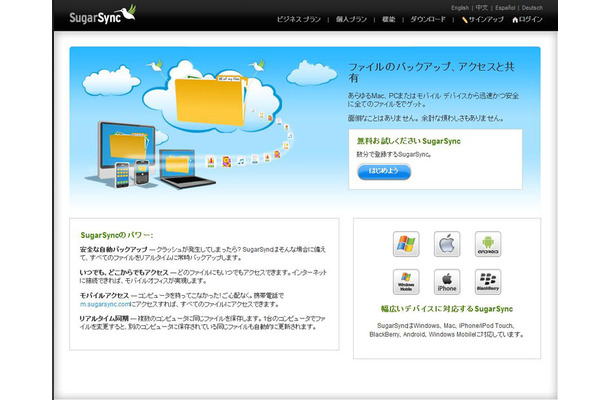The height and width of the screenshot is (400, 610).
Task: Select the BlackBerry platform icon
Action: pyautogui.click(x=487, y=282)
